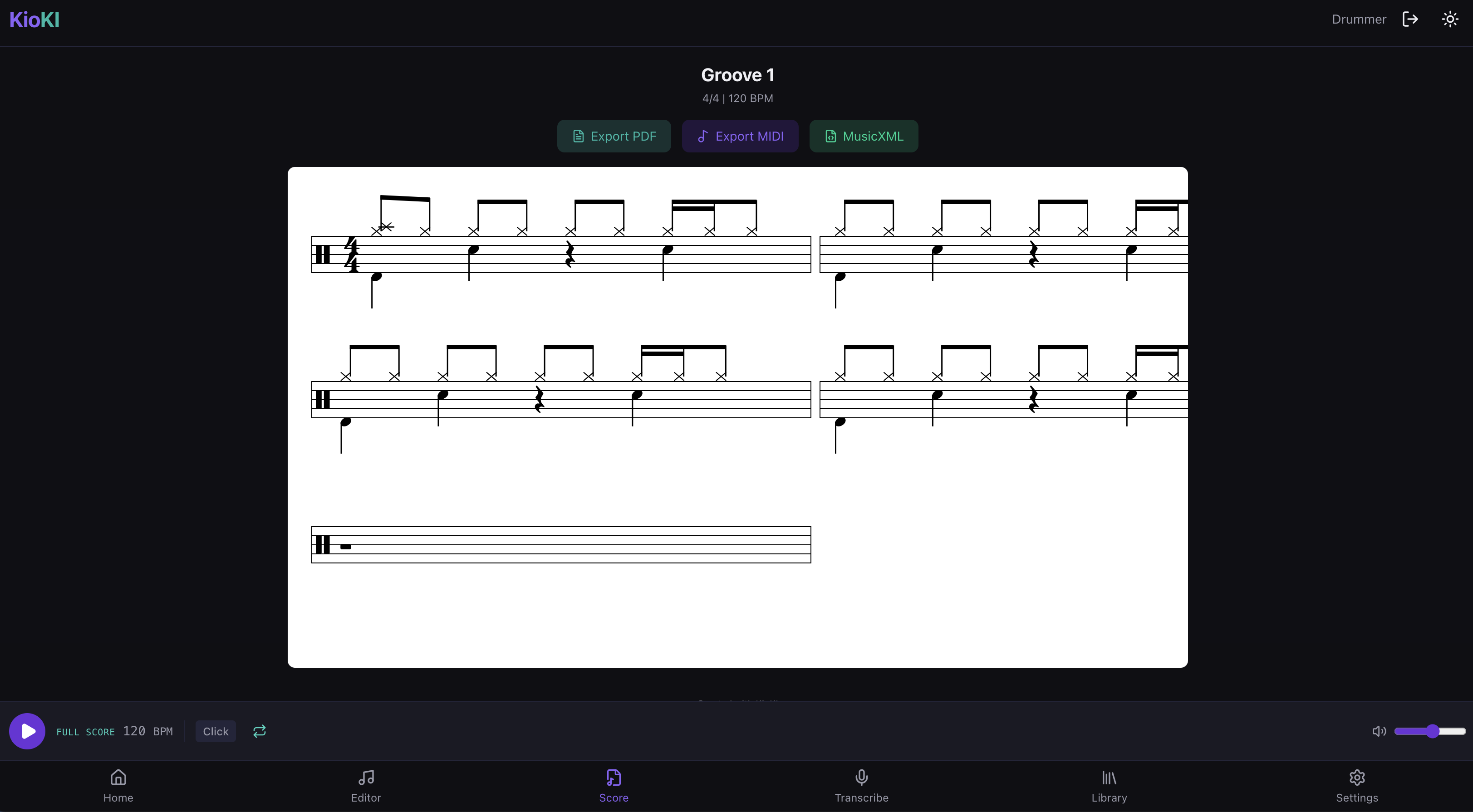Select the Settings gear icon
This screenshot has width=1473, height=812.
pos(1357,777)
